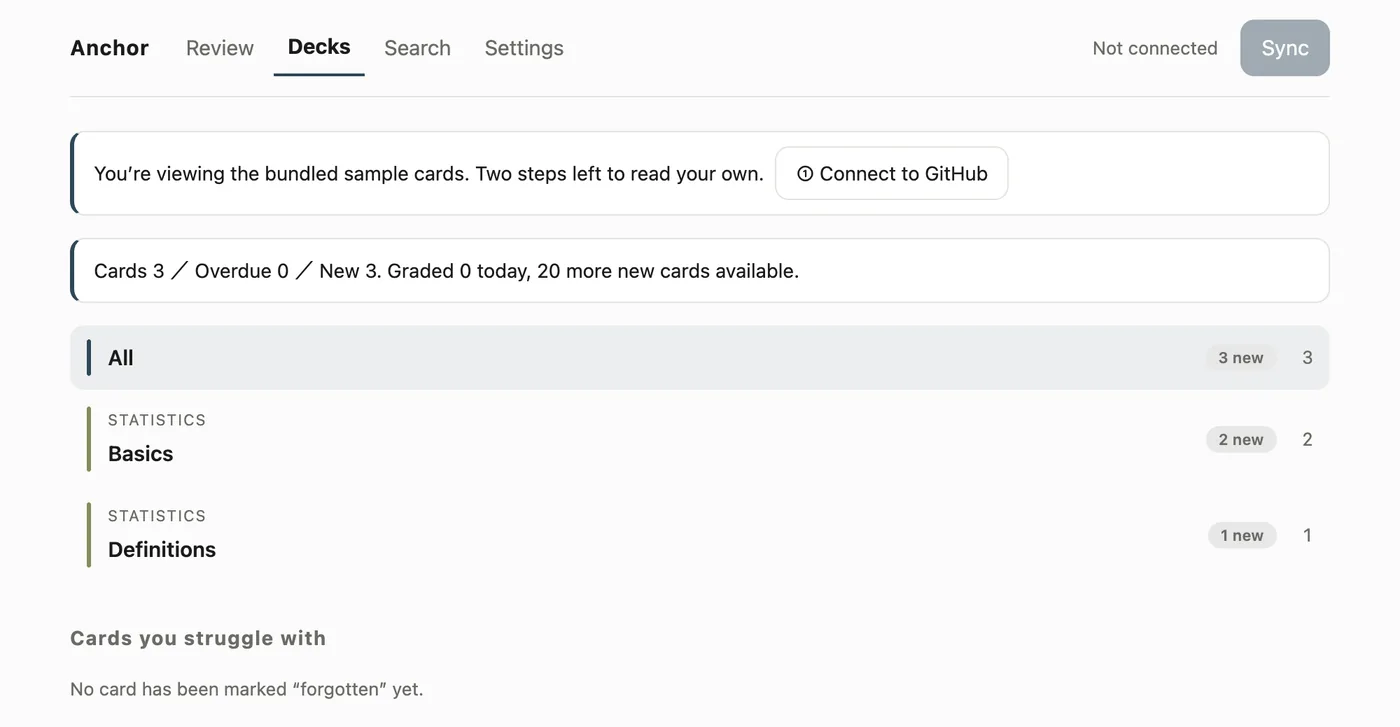
Task: Select the All decks row
Action: click(700, 358)
